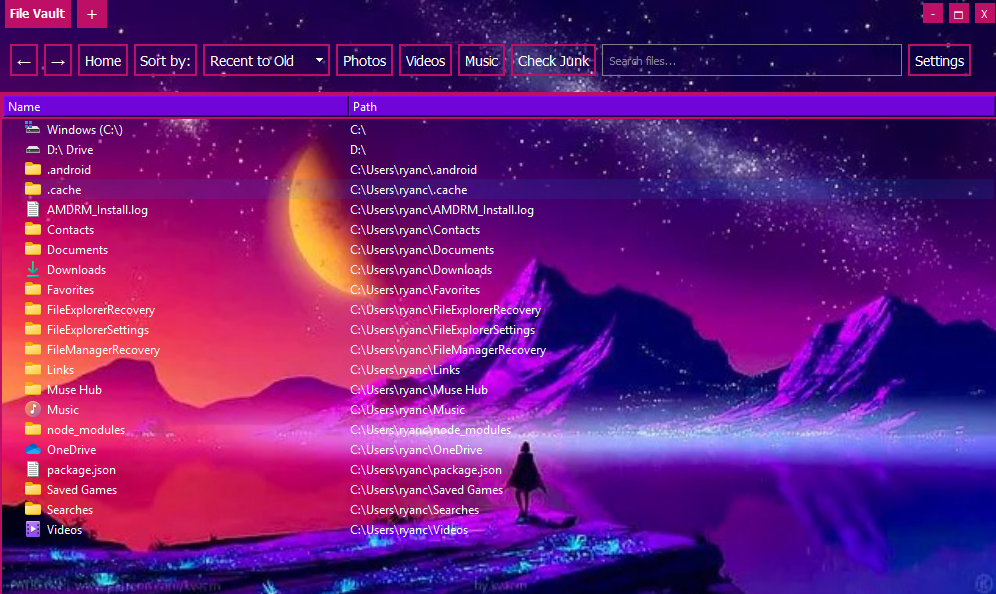Select the FileExplorerRecovery name text
Screen dimensions: 996x594
pos(101,309)
